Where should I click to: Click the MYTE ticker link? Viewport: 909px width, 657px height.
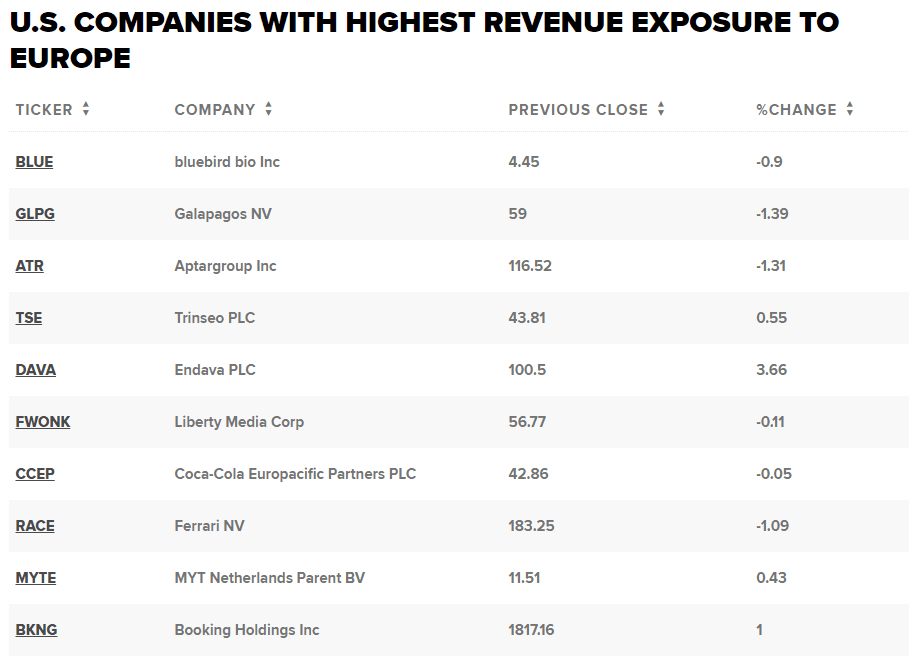36,578
